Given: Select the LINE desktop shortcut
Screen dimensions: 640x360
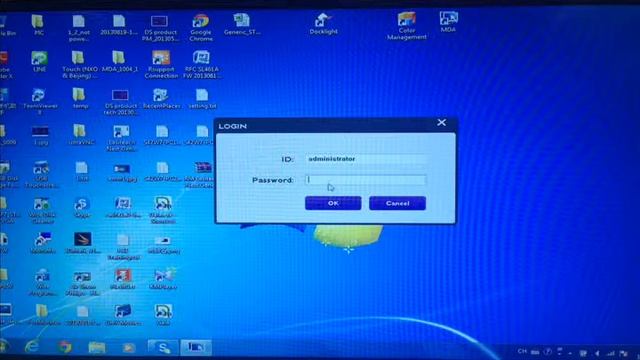Looking at the screenshot, I should (39, 62).
